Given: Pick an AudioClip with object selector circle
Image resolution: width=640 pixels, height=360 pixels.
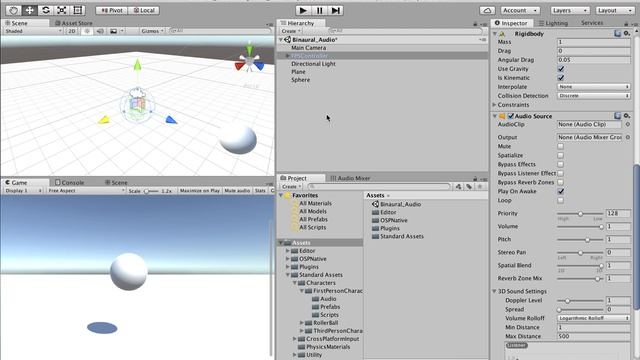Looking at the screenshot, I should pyautogui.click(x=627, y=124).
